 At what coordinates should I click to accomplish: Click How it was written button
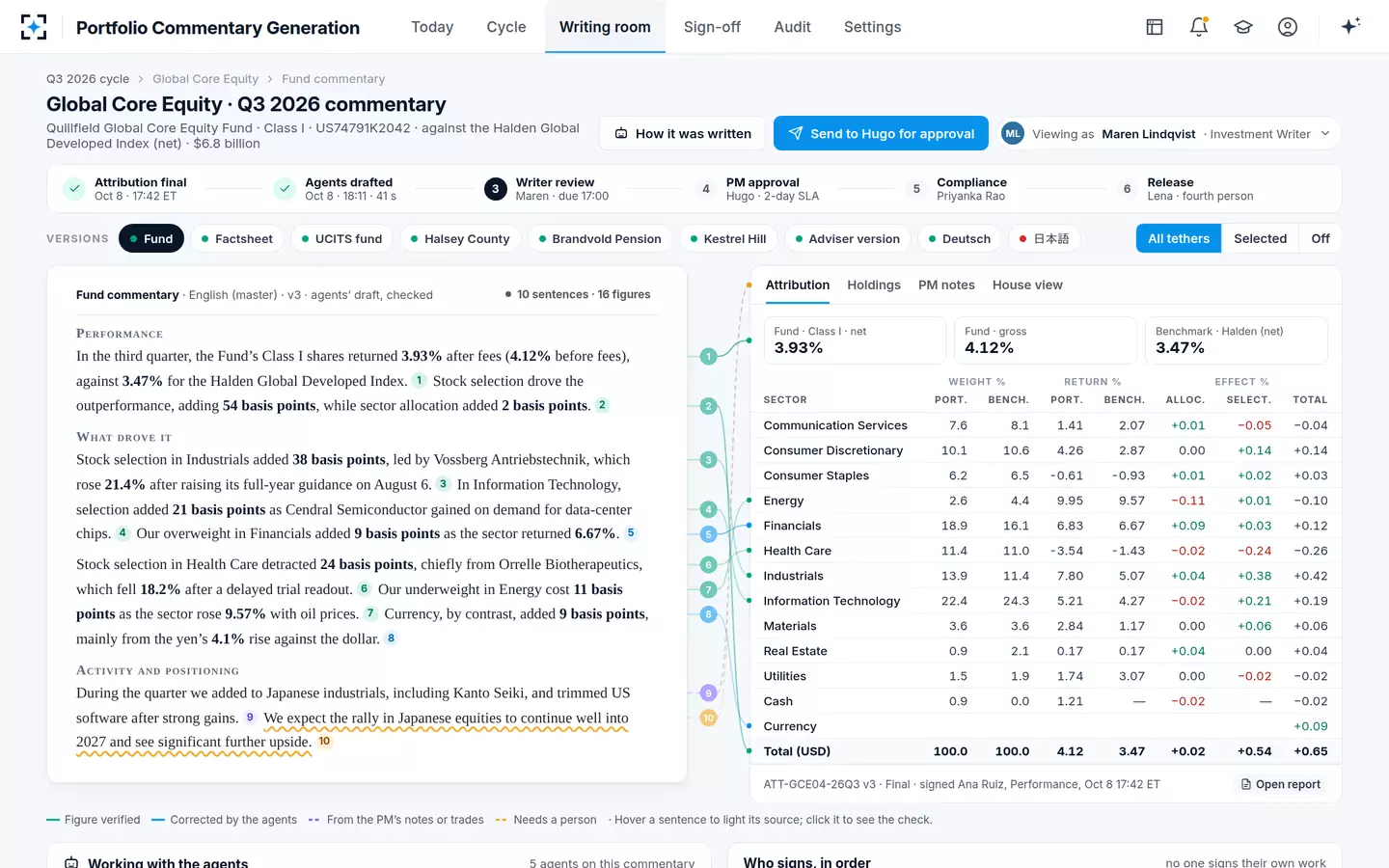pos(683,133)
